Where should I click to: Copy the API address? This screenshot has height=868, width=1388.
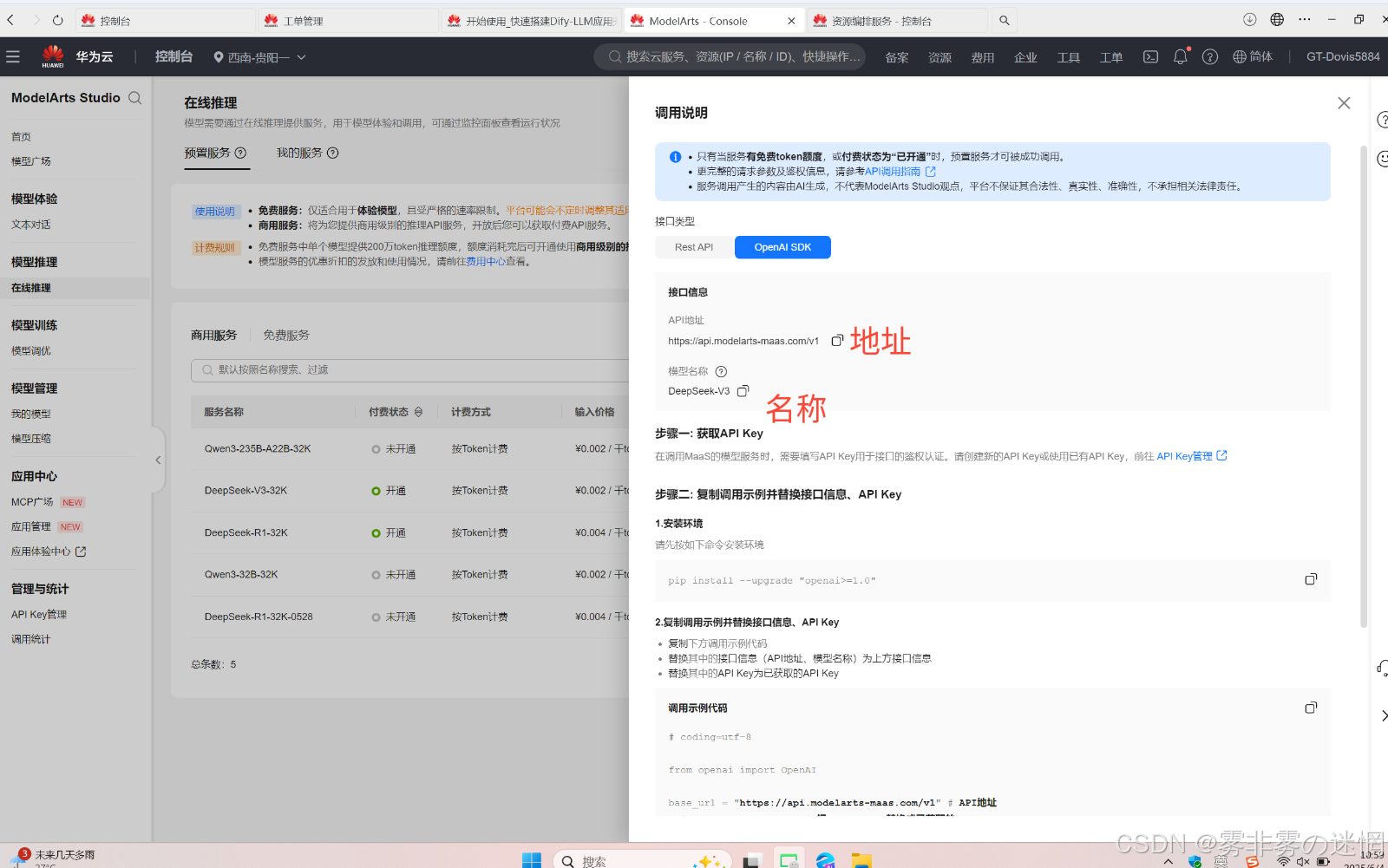pos(837,341)
